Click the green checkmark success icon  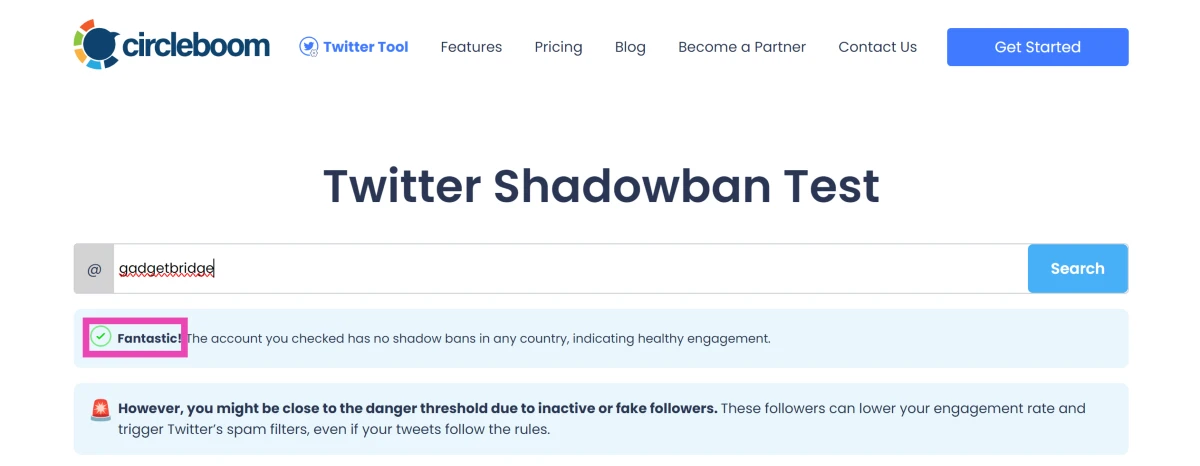100,337
